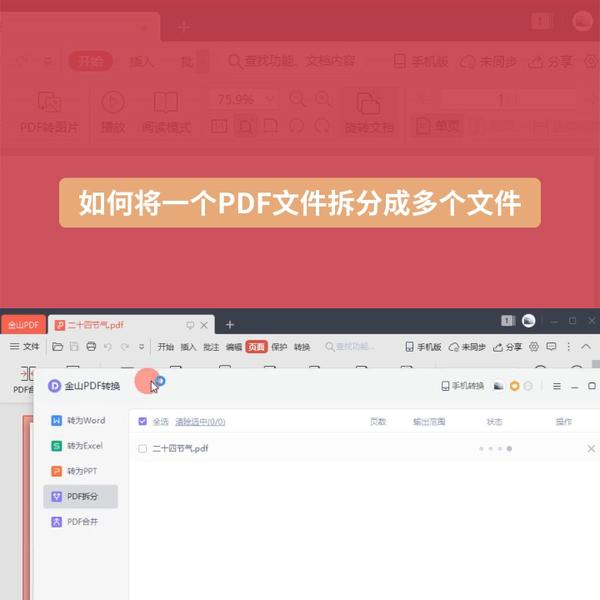Image resolution: width=600 pixels, height=600 pixels.
Task: Switch to the 编辑 ribbon tab
Action: coord(233,347)
